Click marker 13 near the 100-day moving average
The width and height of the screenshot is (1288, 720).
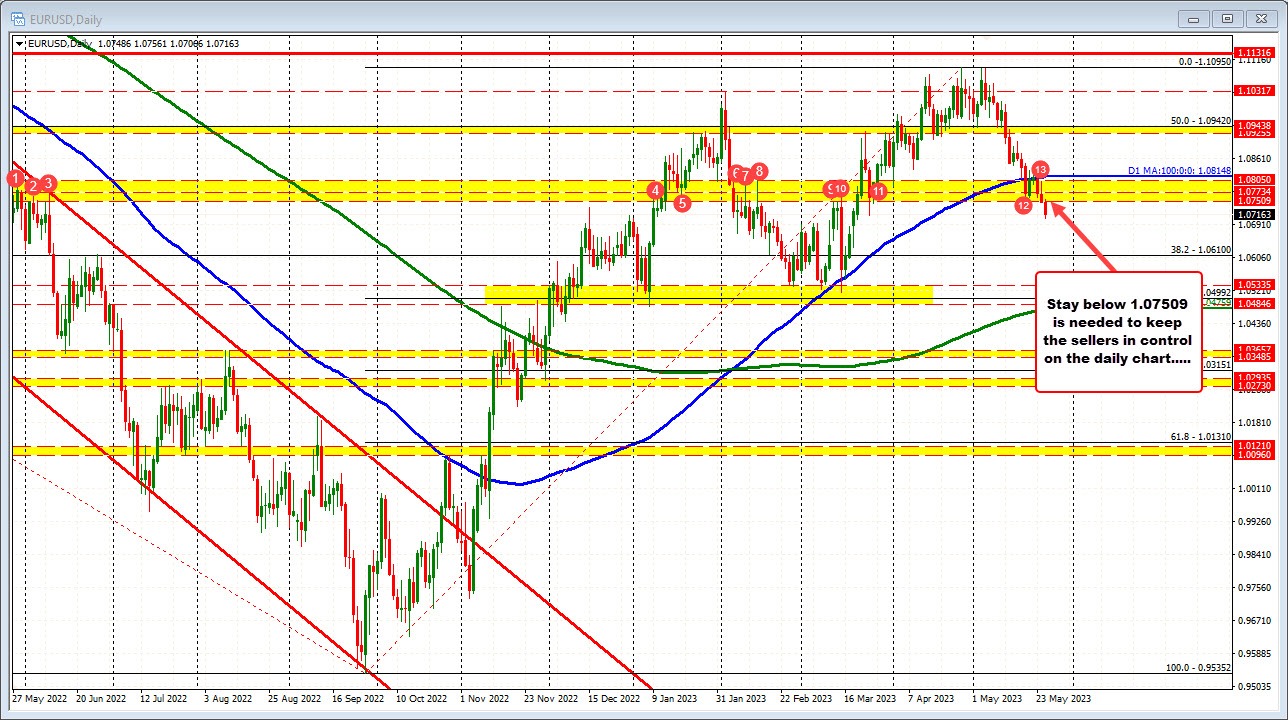[1042, 170]
